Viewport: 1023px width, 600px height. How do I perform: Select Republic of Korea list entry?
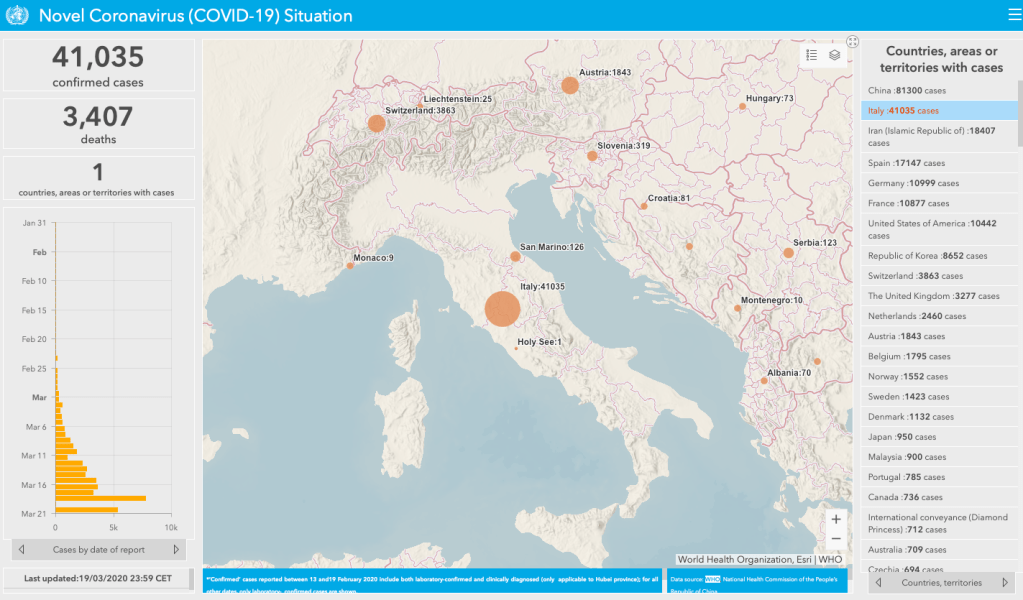tap(927, 255)
